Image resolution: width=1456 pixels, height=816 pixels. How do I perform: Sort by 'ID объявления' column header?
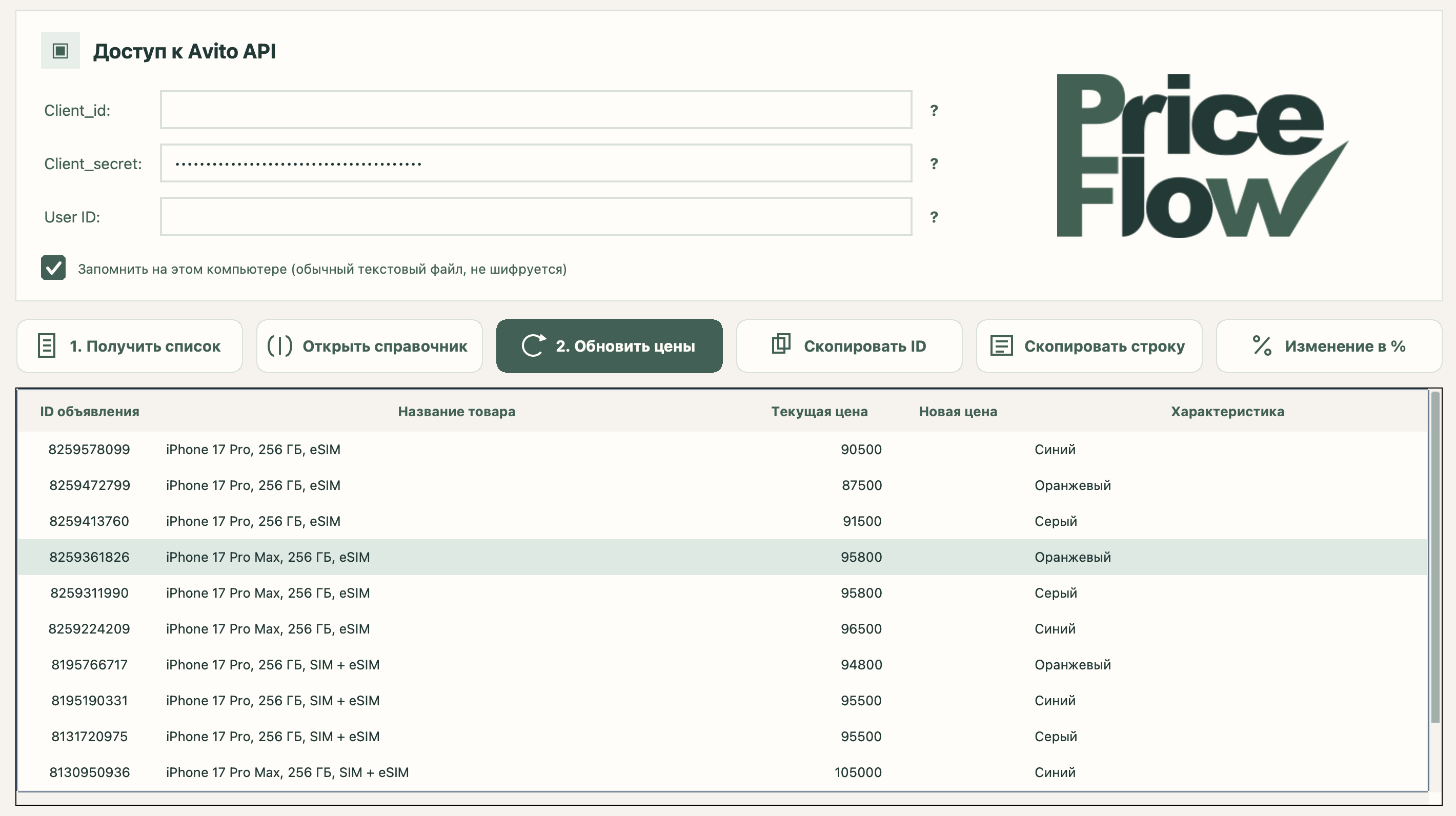(89, 412)
